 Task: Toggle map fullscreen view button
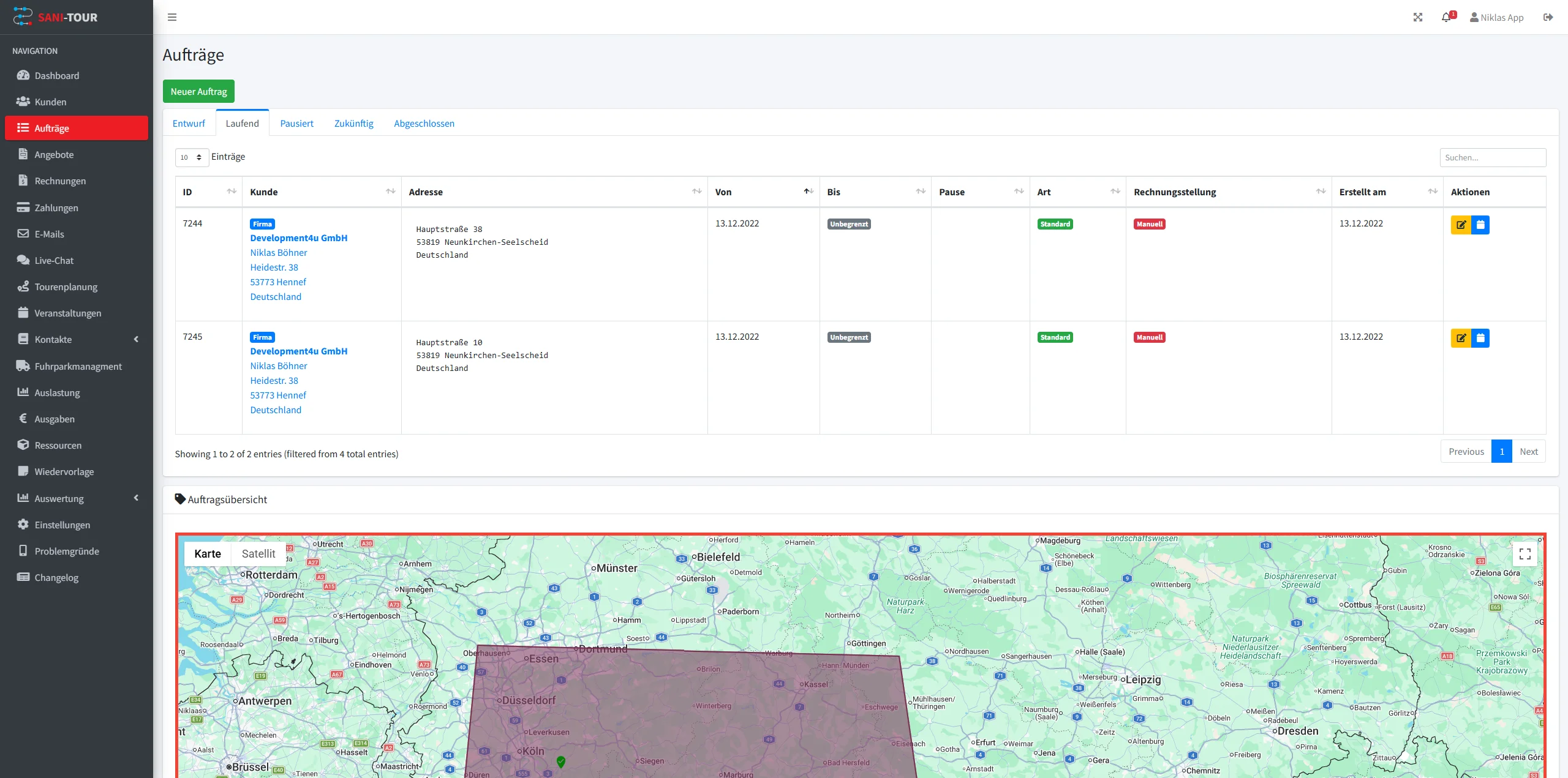pos(1525,554)
